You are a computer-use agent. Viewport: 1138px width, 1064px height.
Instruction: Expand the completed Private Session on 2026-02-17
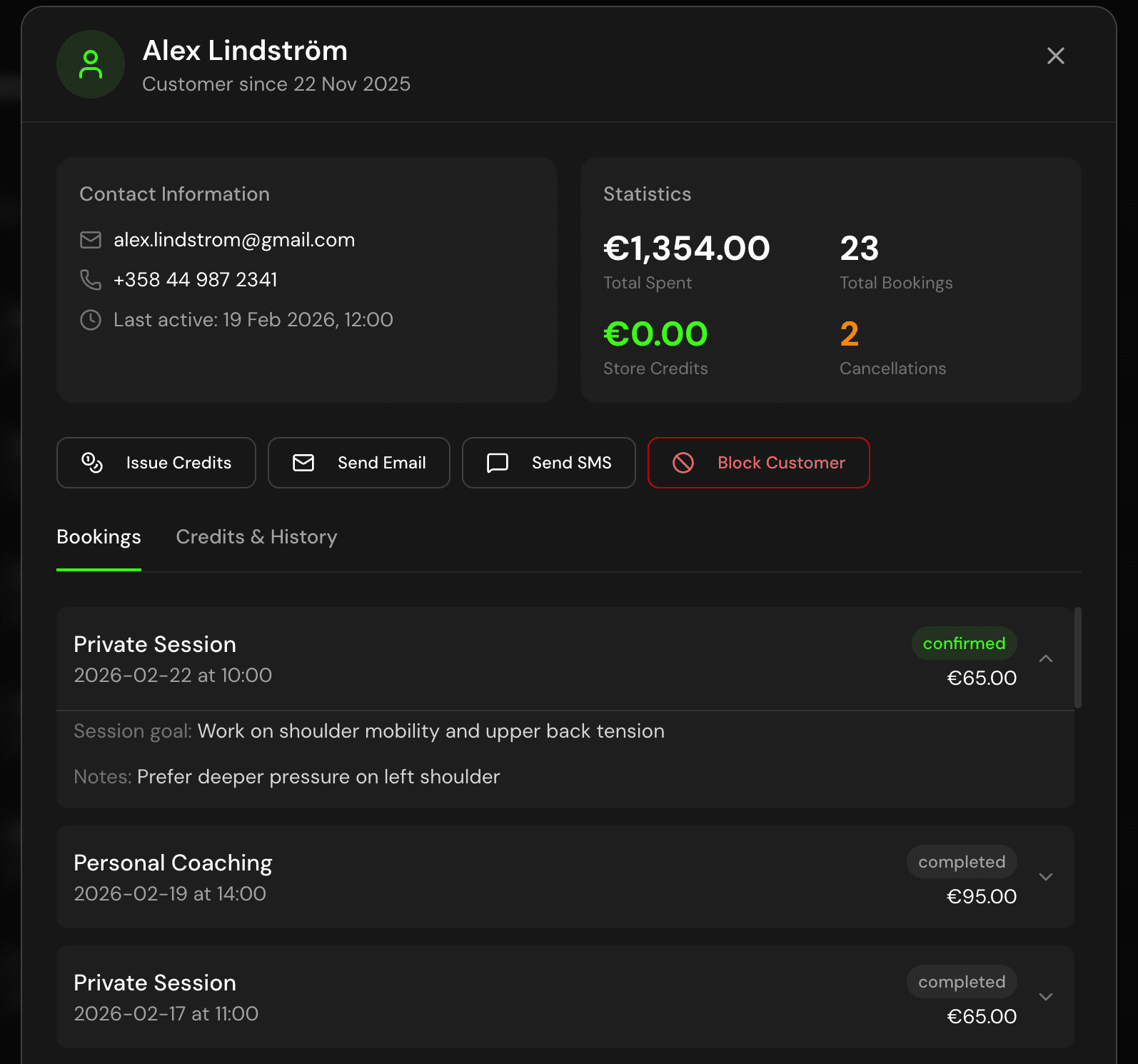(1046, 997)
